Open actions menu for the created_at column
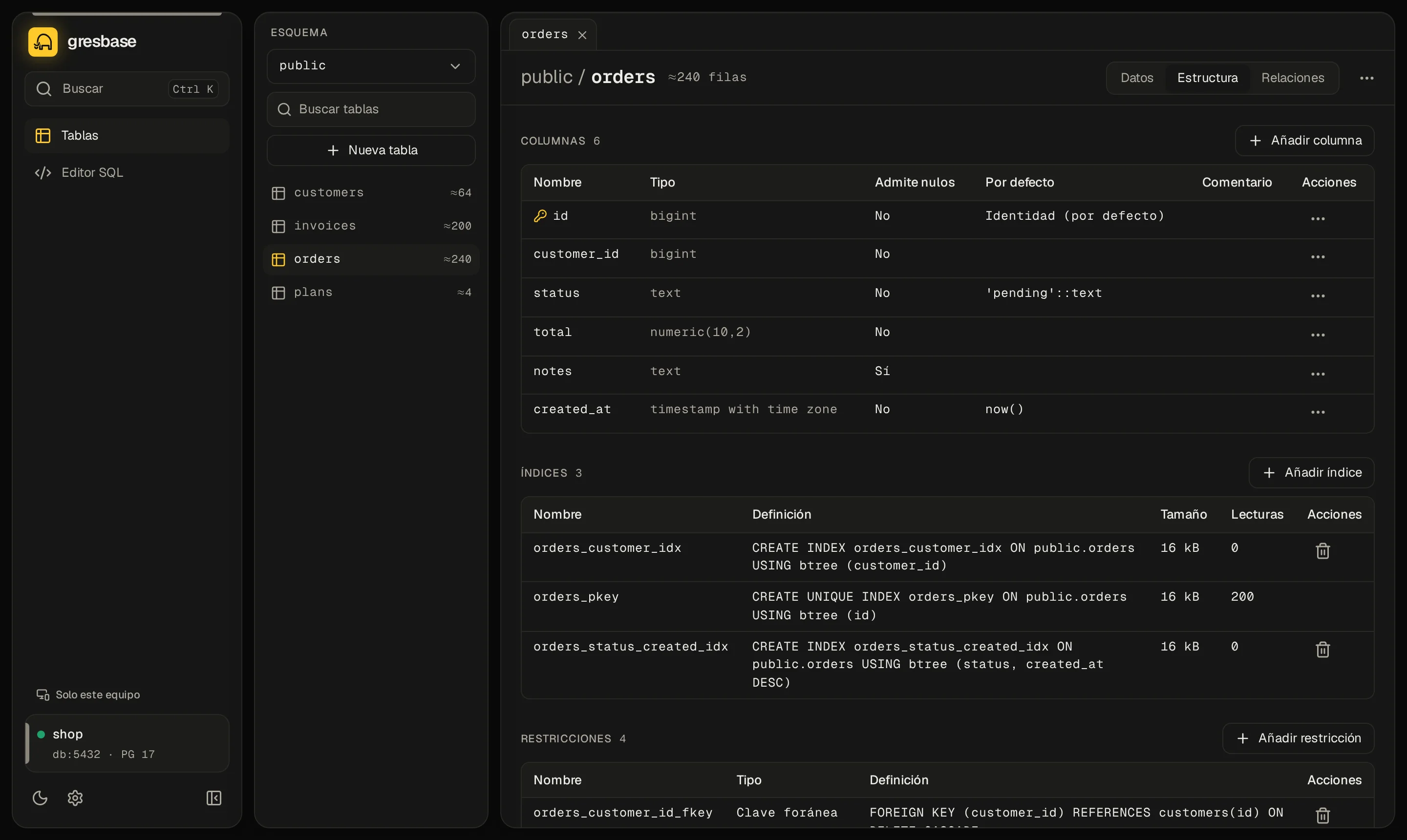 pos(1318,412)
